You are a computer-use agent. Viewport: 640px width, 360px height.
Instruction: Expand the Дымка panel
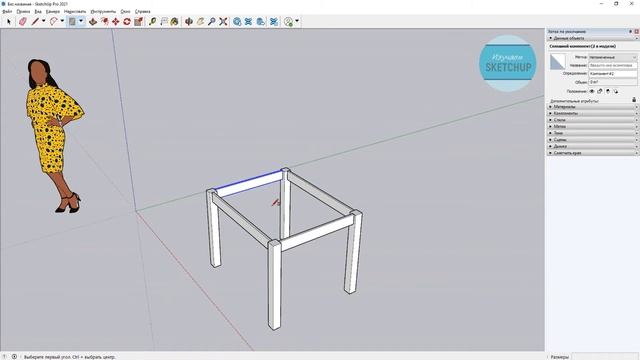click(x=593, y=146)
